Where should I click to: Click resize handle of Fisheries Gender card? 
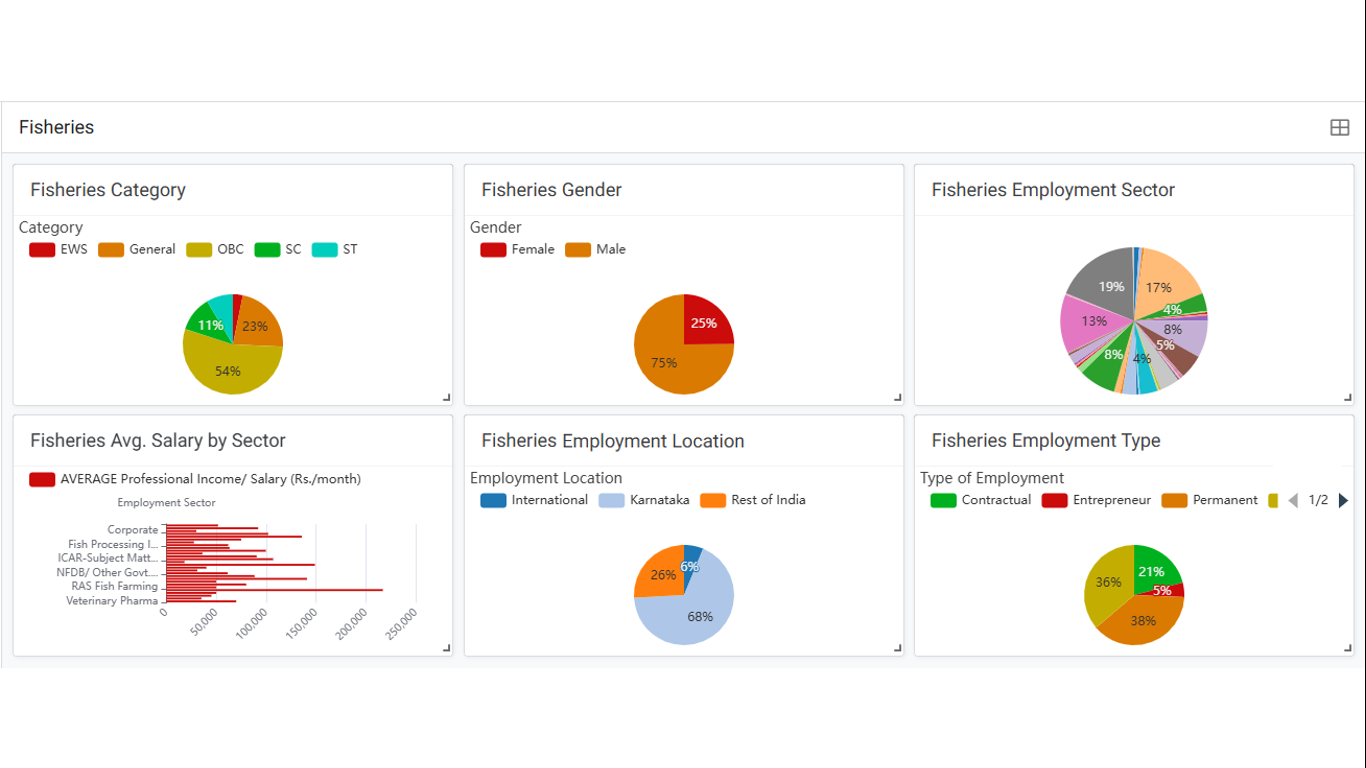click(897, 398)
